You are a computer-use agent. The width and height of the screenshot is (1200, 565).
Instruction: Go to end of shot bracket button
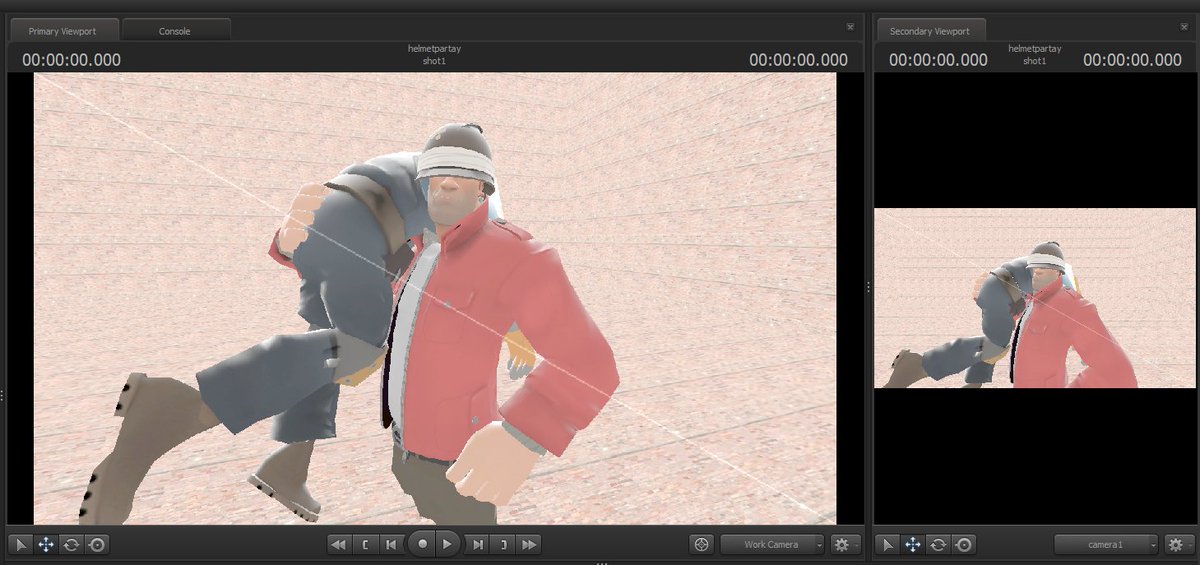504,545
